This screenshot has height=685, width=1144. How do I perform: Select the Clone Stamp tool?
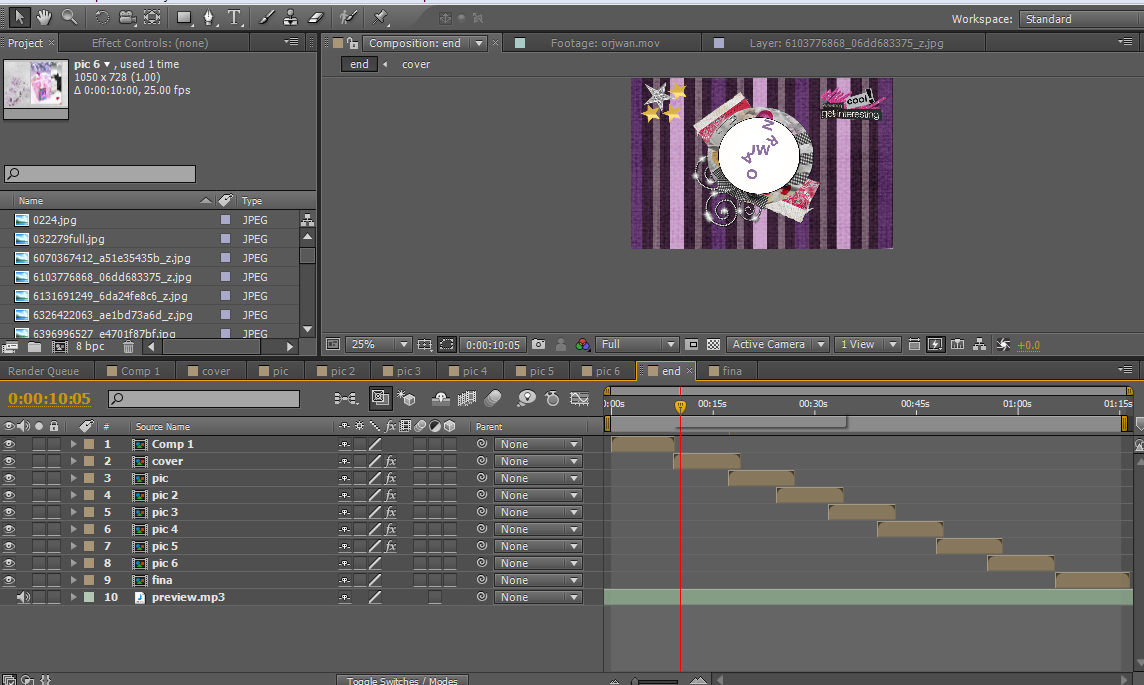click(x=290, y=18)
